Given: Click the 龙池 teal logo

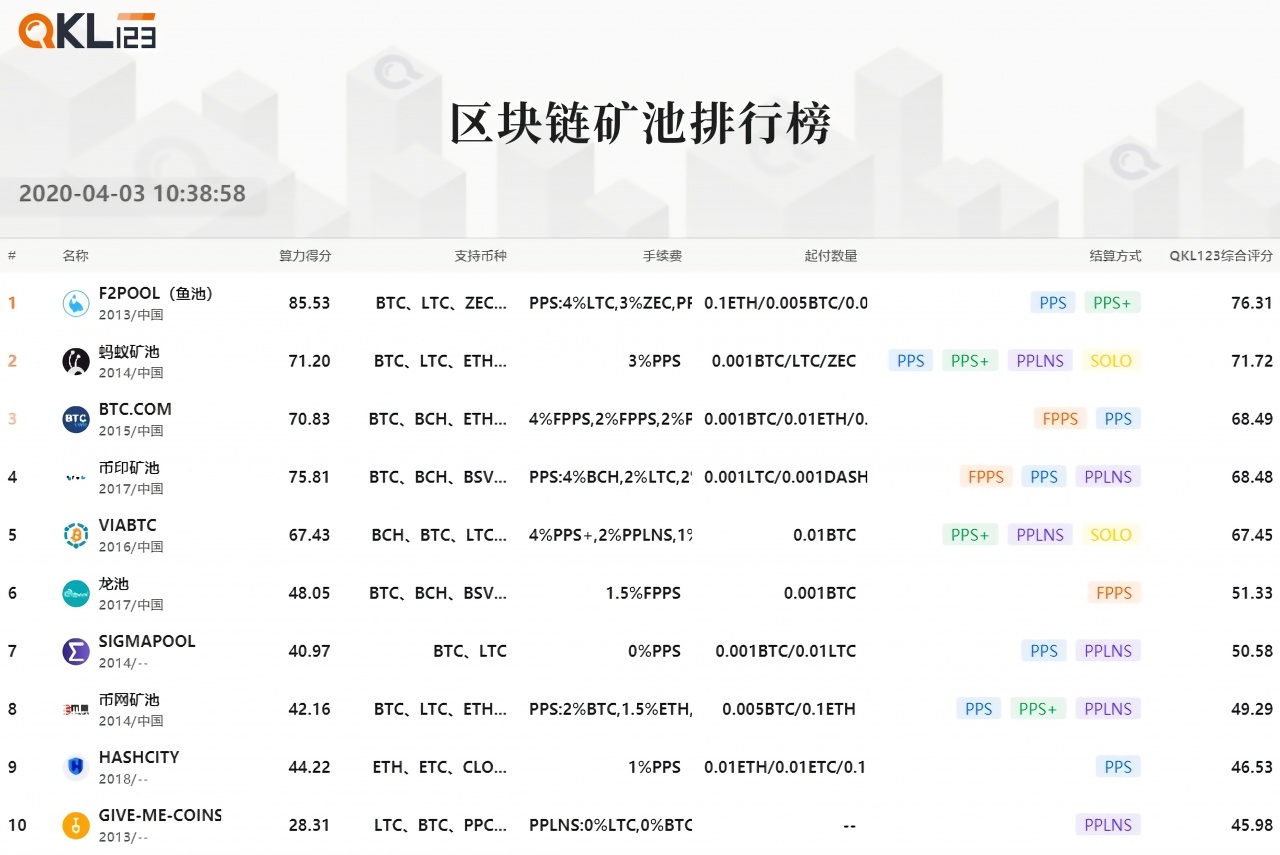Looking at the screenshot, I should click(x=76, y=593).
